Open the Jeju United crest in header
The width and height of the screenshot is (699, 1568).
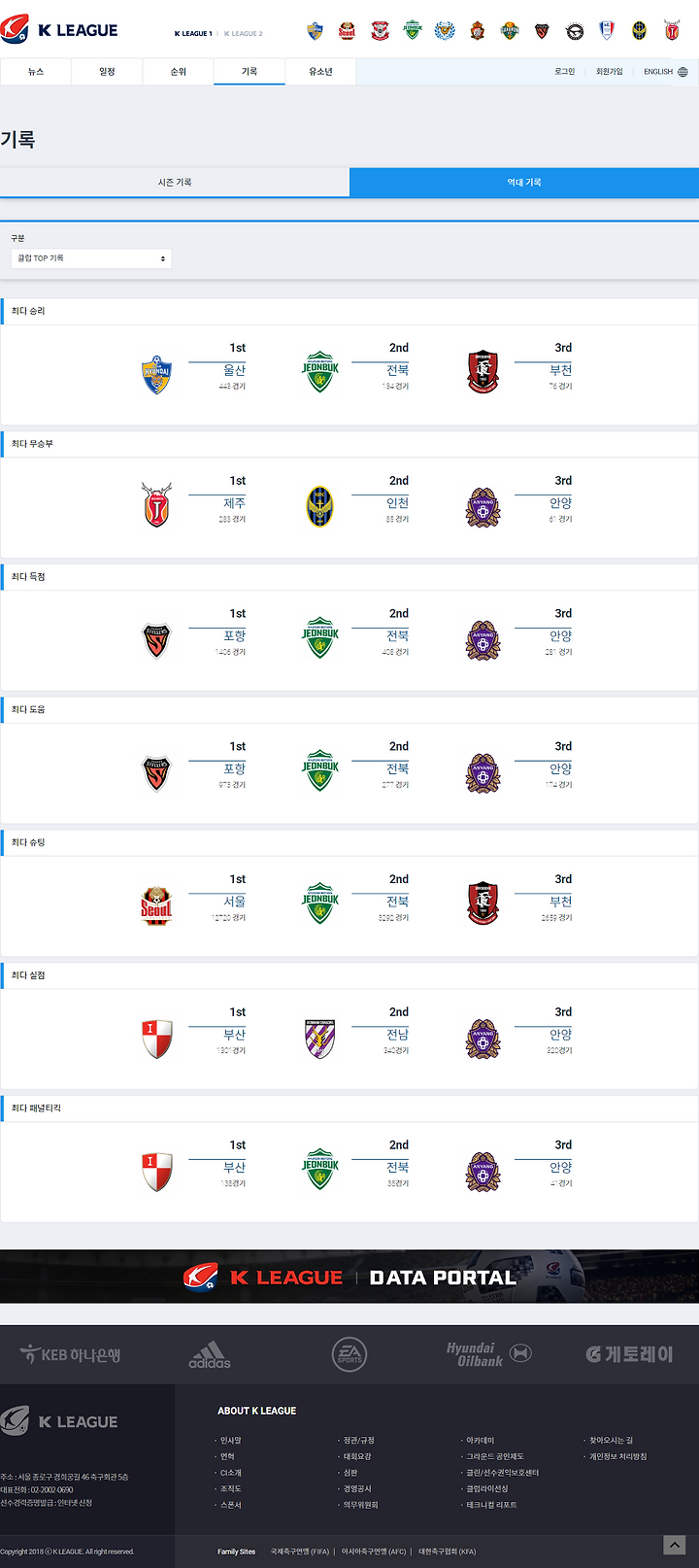[x=672, y=30]
